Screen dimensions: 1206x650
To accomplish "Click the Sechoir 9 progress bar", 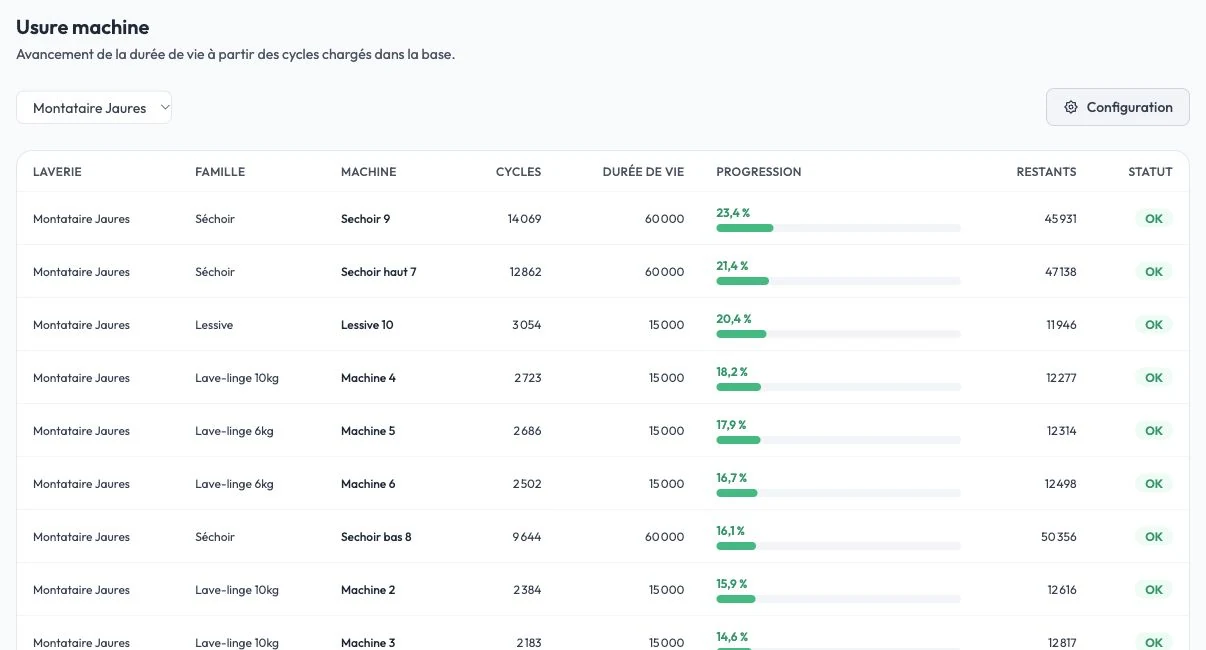I will pyautogui.click(x=838, y=228).
